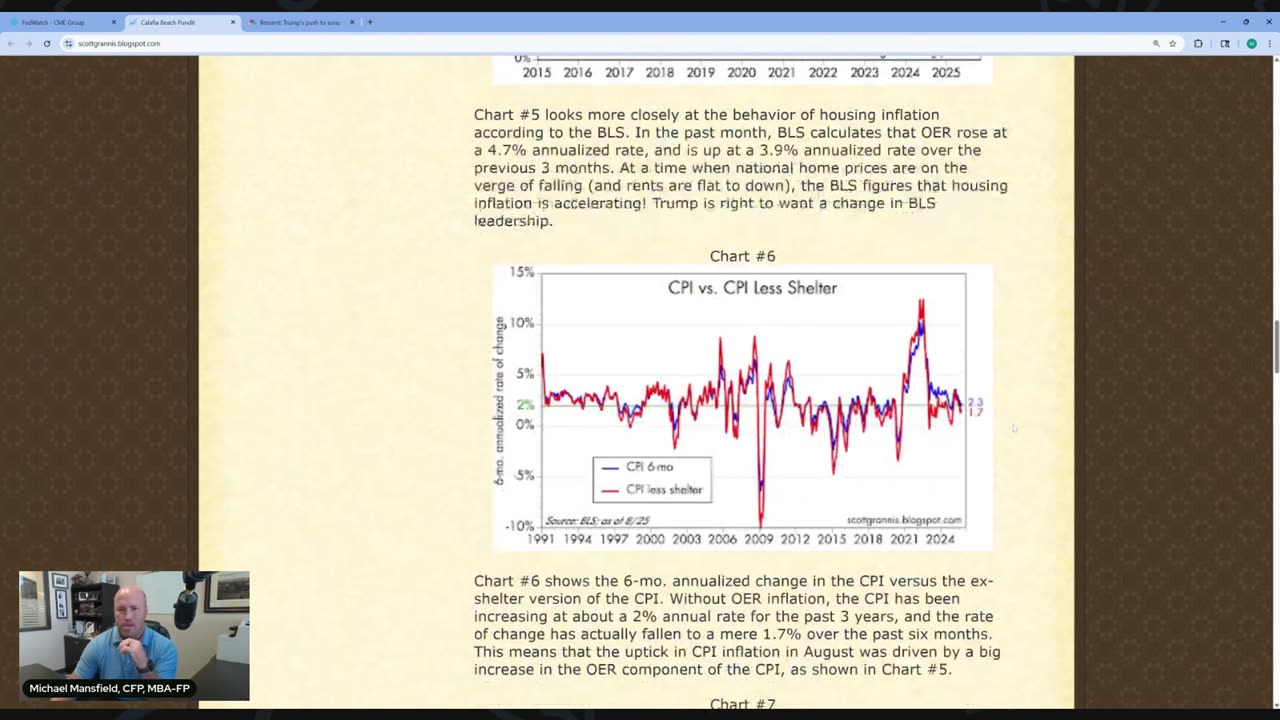Screen dimensions: 1280x720
Task: Expand the Chrome three-dot menu
Action: pyautogui.click(x=1268, y=44)
